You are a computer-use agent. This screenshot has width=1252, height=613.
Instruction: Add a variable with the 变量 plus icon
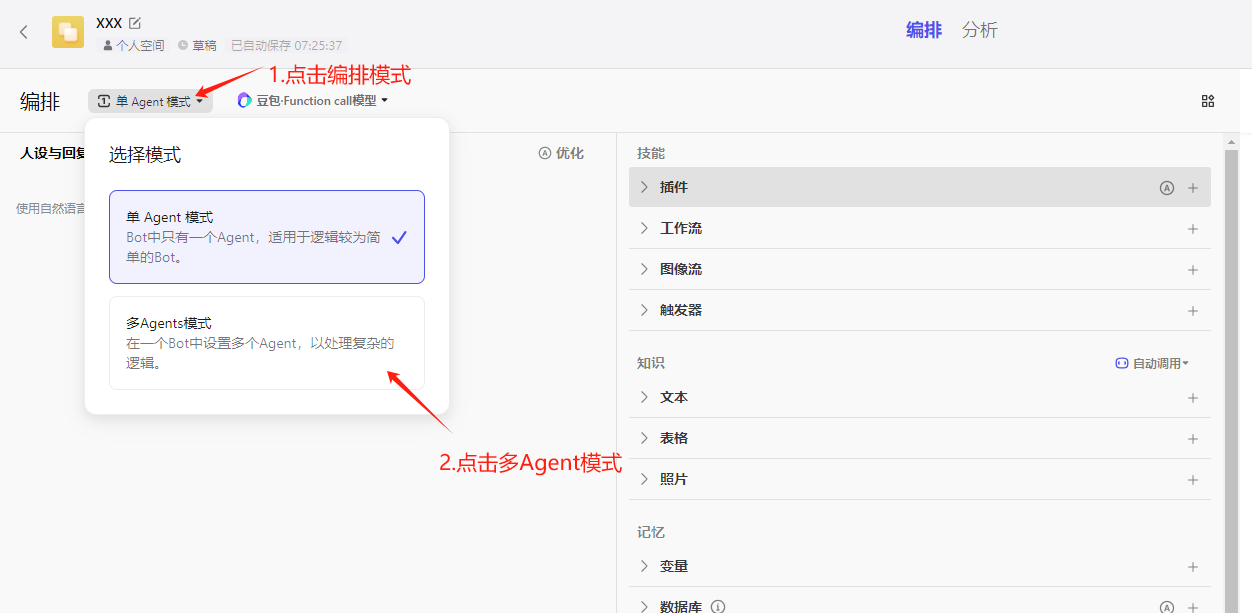pyautogui.click(x=1193, y=567)
